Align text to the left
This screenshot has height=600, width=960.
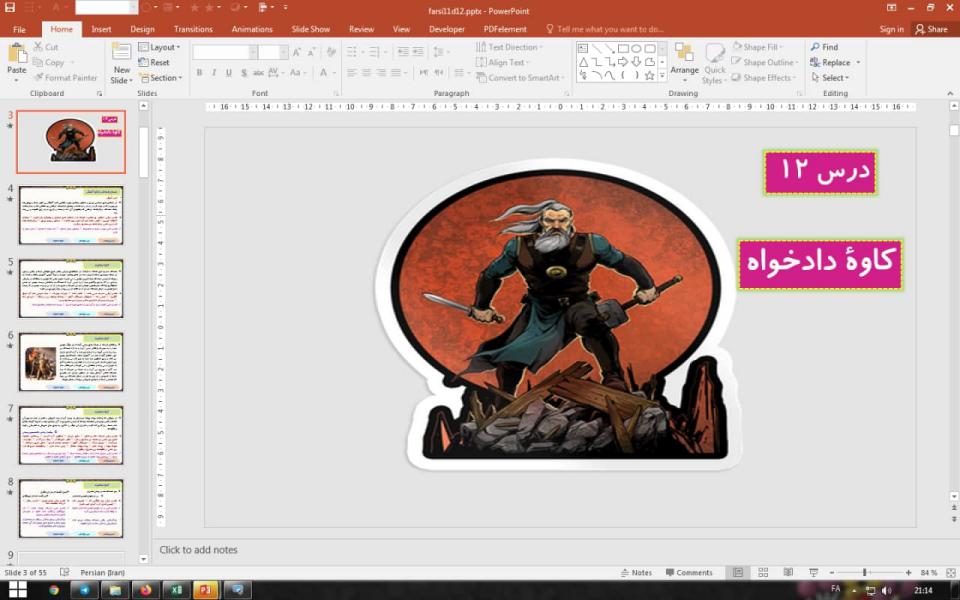point(352,73)
